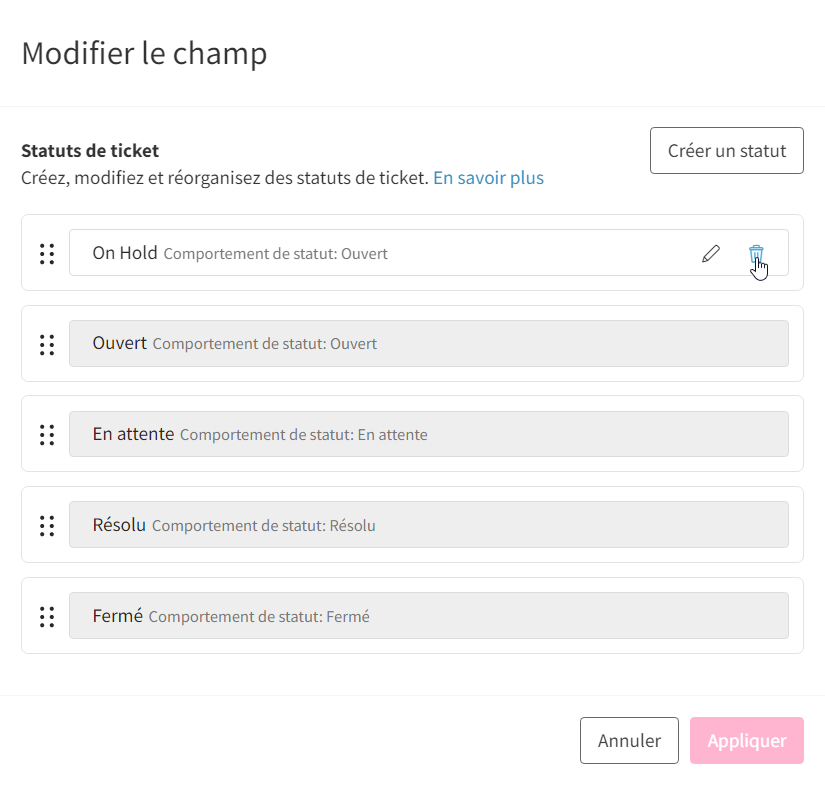Viewport: 825px width, 785px height.
Task: Edit the On Hold status with pencil icon
Action: (x=711, y=254)
